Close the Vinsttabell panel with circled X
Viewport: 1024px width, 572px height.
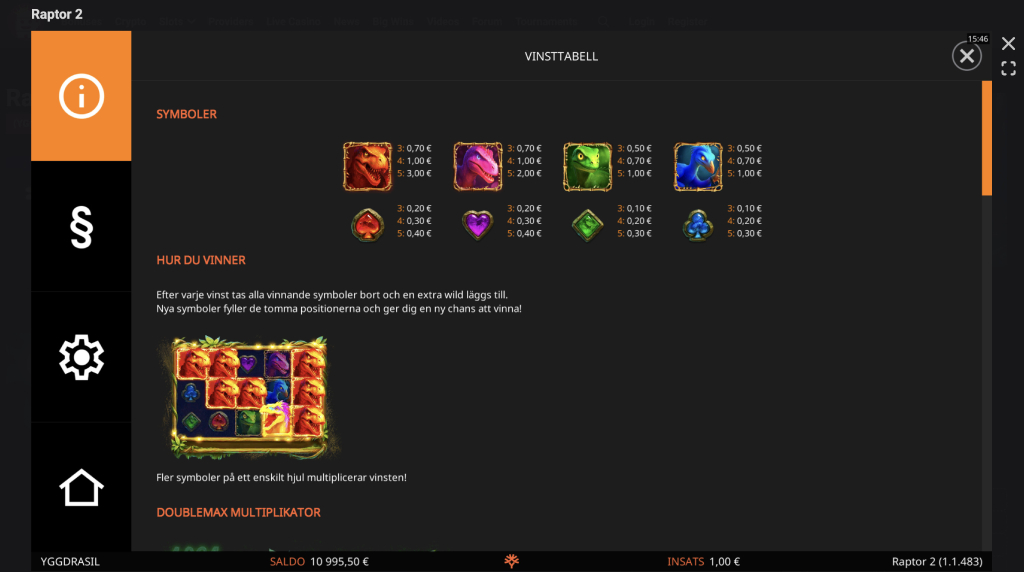pyautogui.click(x=967, y=56)
